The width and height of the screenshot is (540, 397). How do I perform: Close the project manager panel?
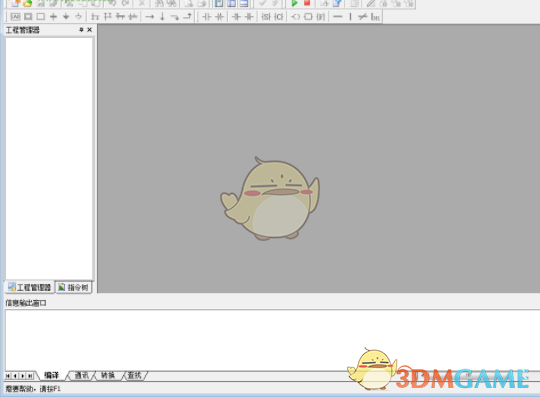(90, 30)
